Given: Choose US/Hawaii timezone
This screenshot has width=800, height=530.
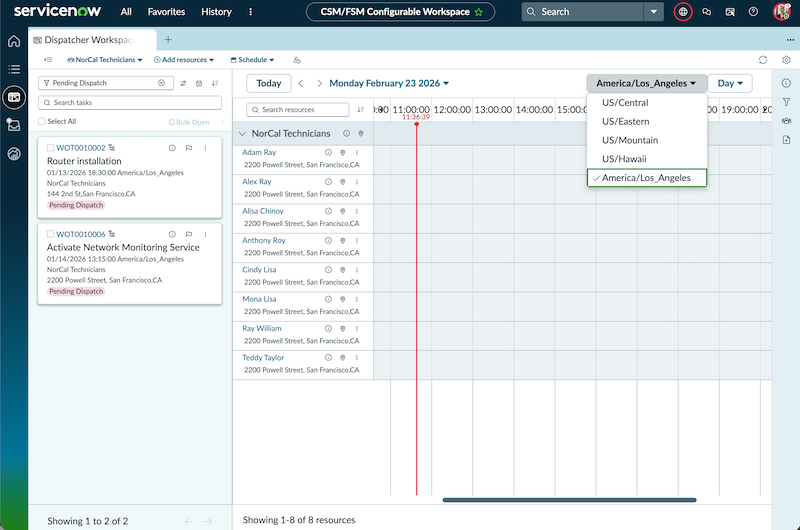Looking at the screenshot, I should pos(647,159).
